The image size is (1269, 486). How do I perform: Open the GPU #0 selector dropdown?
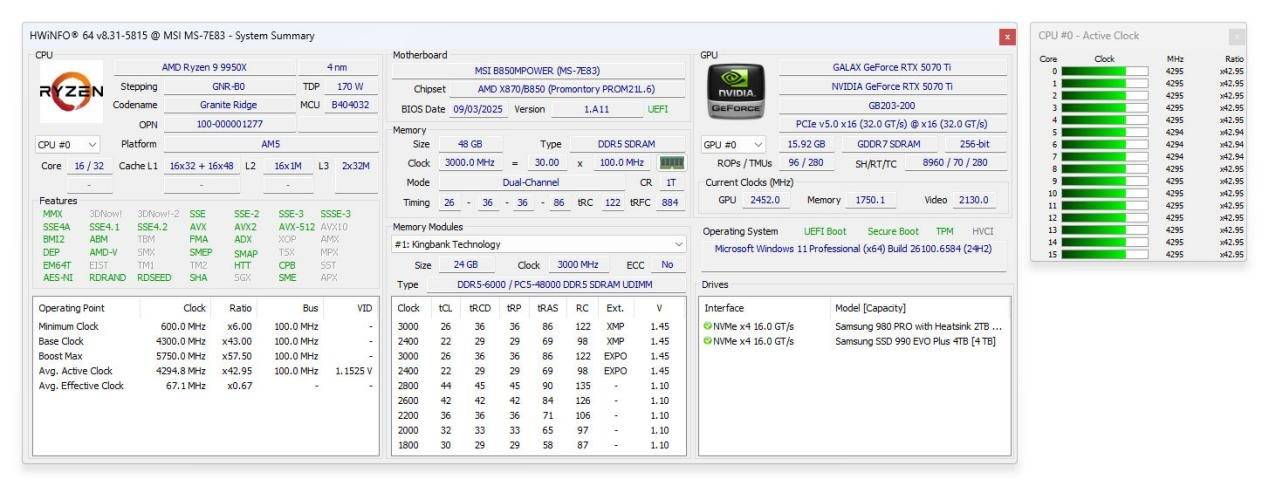734,144
